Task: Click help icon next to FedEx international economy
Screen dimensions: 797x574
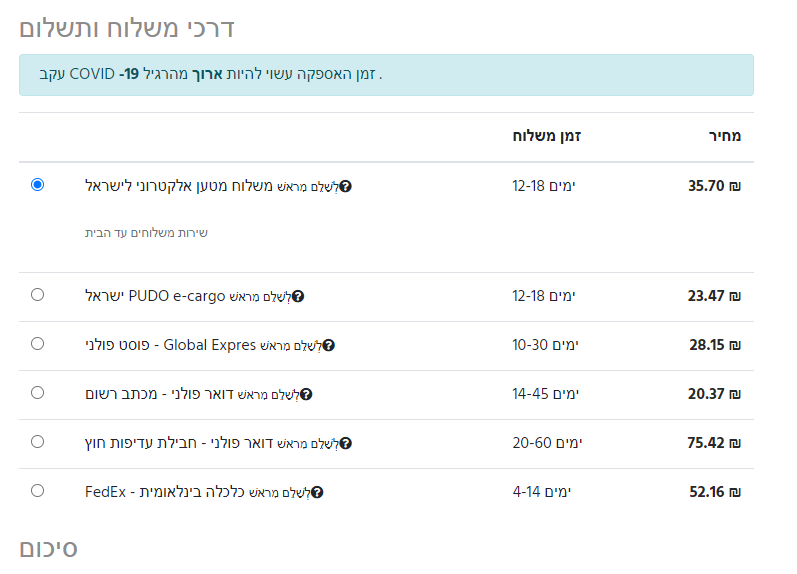Action: (317, 493)
